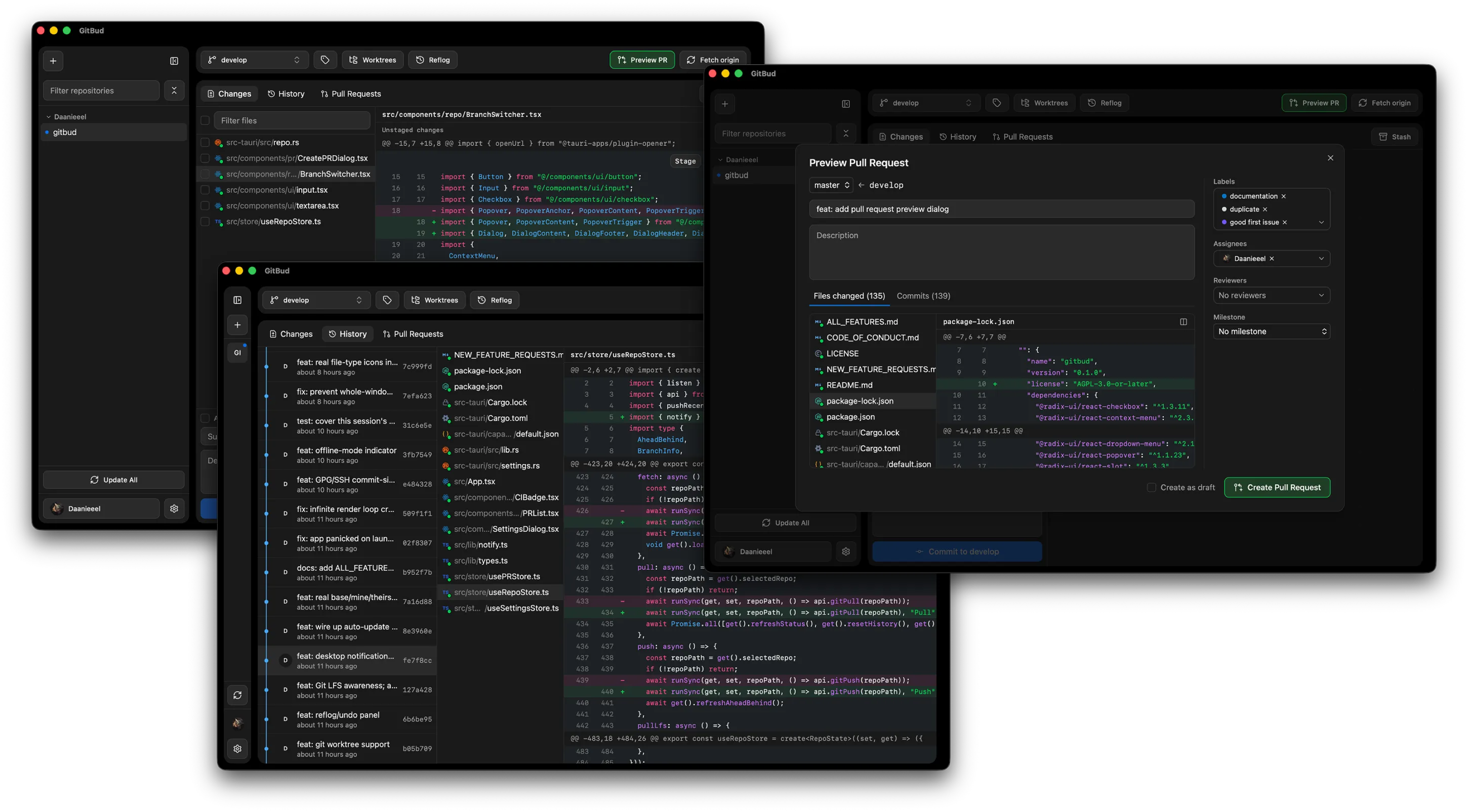Click Update All in the rear Changes window
The height and width of the screenshot is (812, 1468).
113,480
